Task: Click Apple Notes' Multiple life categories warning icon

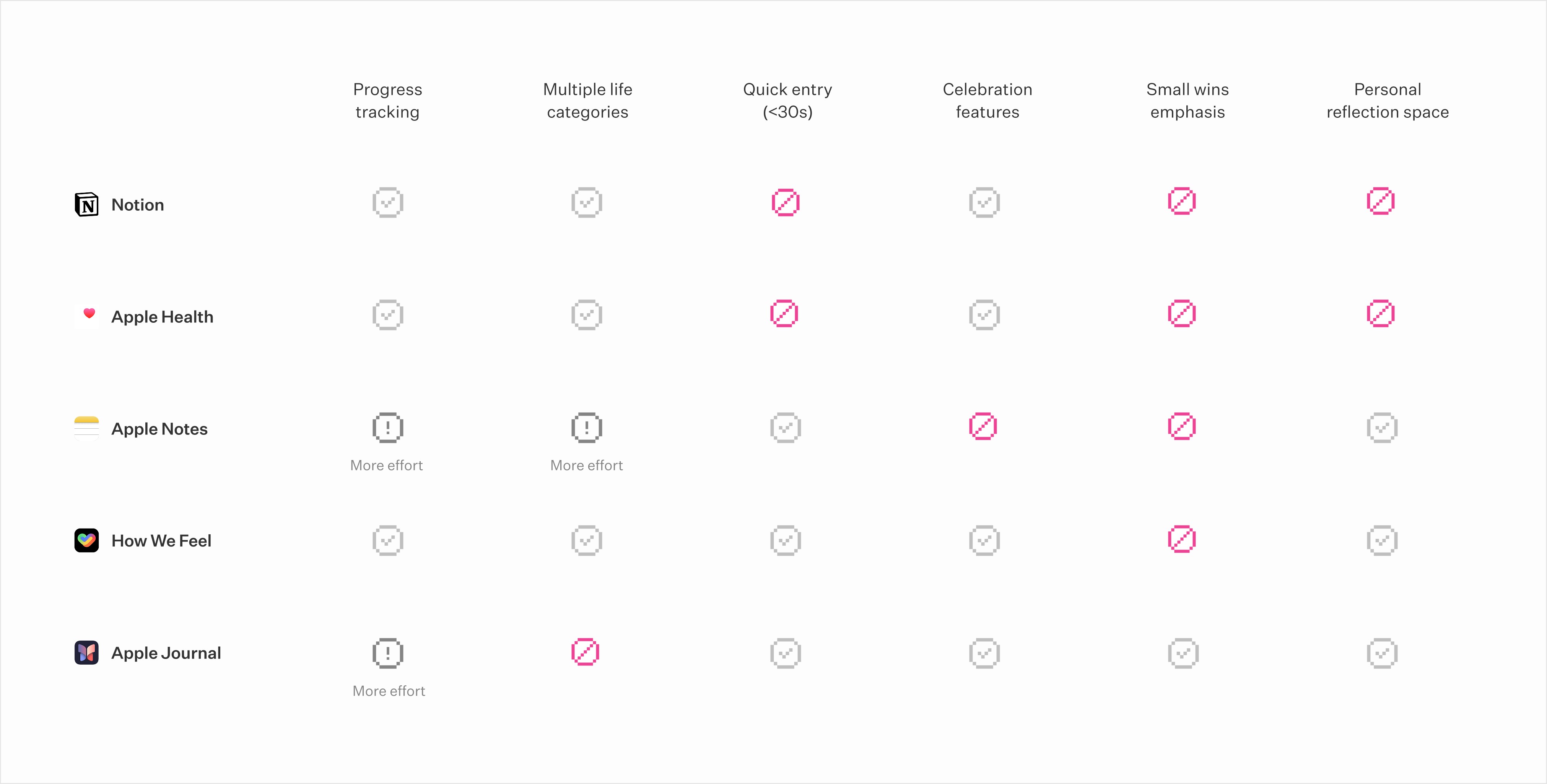Action: coord(586,428)
